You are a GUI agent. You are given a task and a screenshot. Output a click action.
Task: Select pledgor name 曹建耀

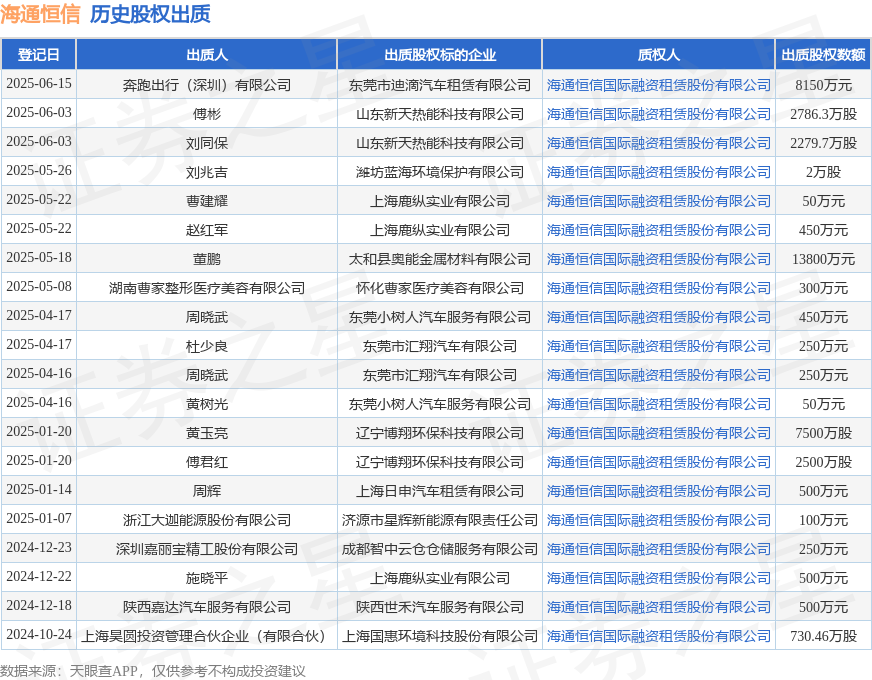pyautogui.click(x=206, y=201)
